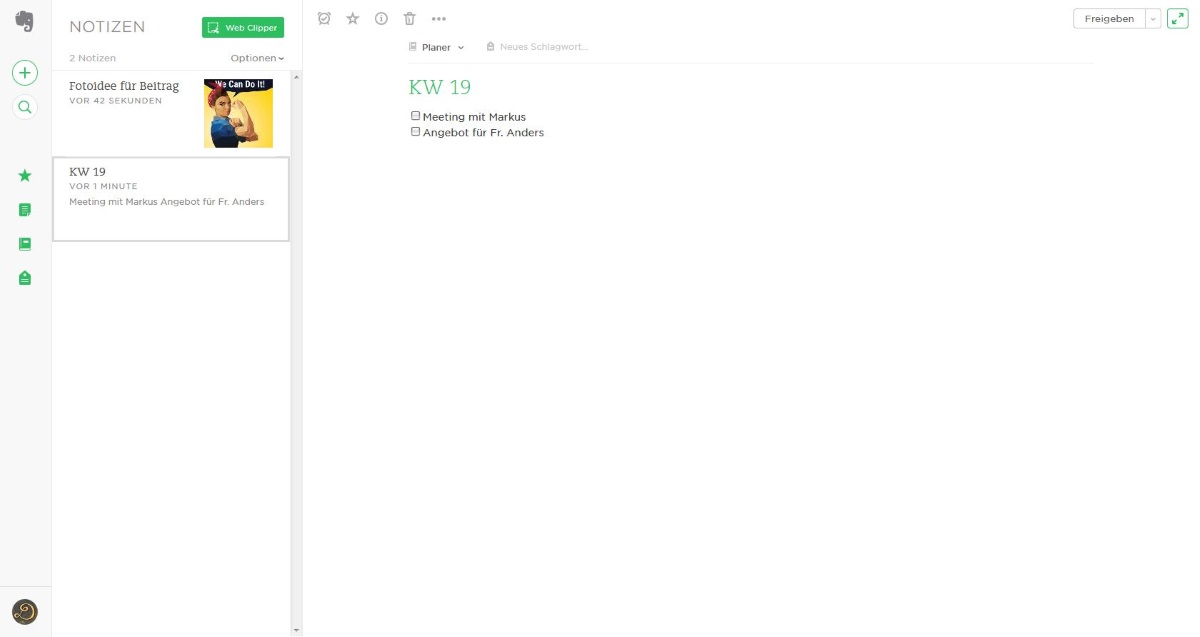
Task: Click the Freigeben share button
Action: pos(1109,18)
